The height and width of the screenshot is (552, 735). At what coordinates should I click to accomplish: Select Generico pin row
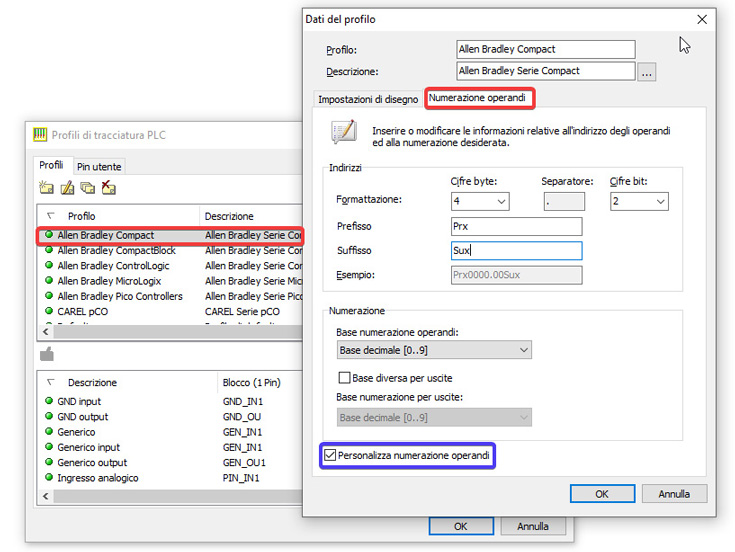coord(171,432)
